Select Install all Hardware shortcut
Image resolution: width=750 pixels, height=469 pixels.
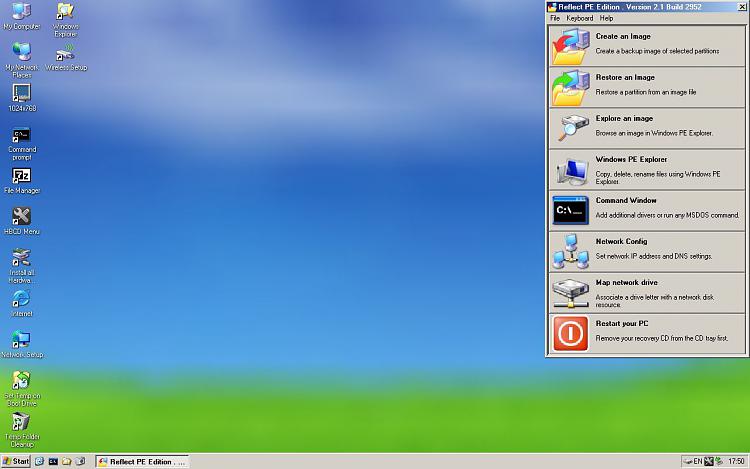click(22, 266)
